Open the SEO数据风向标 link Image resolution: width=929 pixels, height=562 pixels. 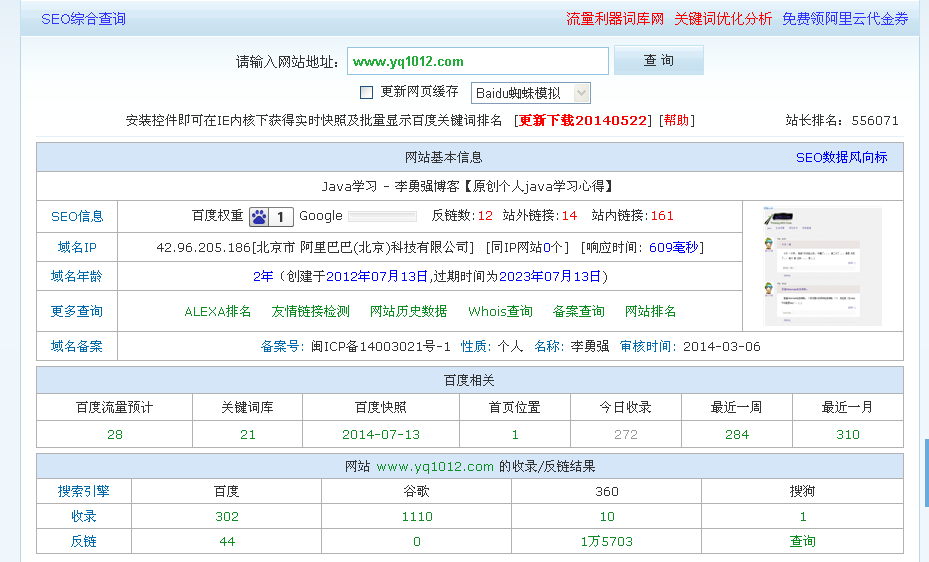[x=841, y=158]
